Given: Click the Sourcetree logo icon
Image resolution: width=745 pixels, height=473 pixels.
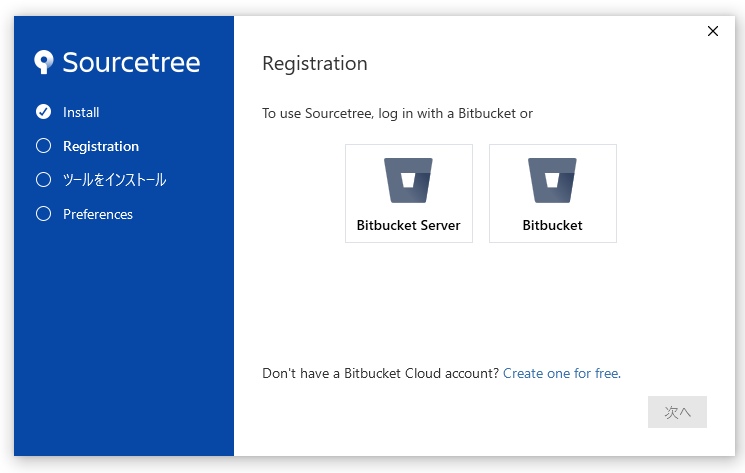Looking at the screenshot, I should (44, 63).
